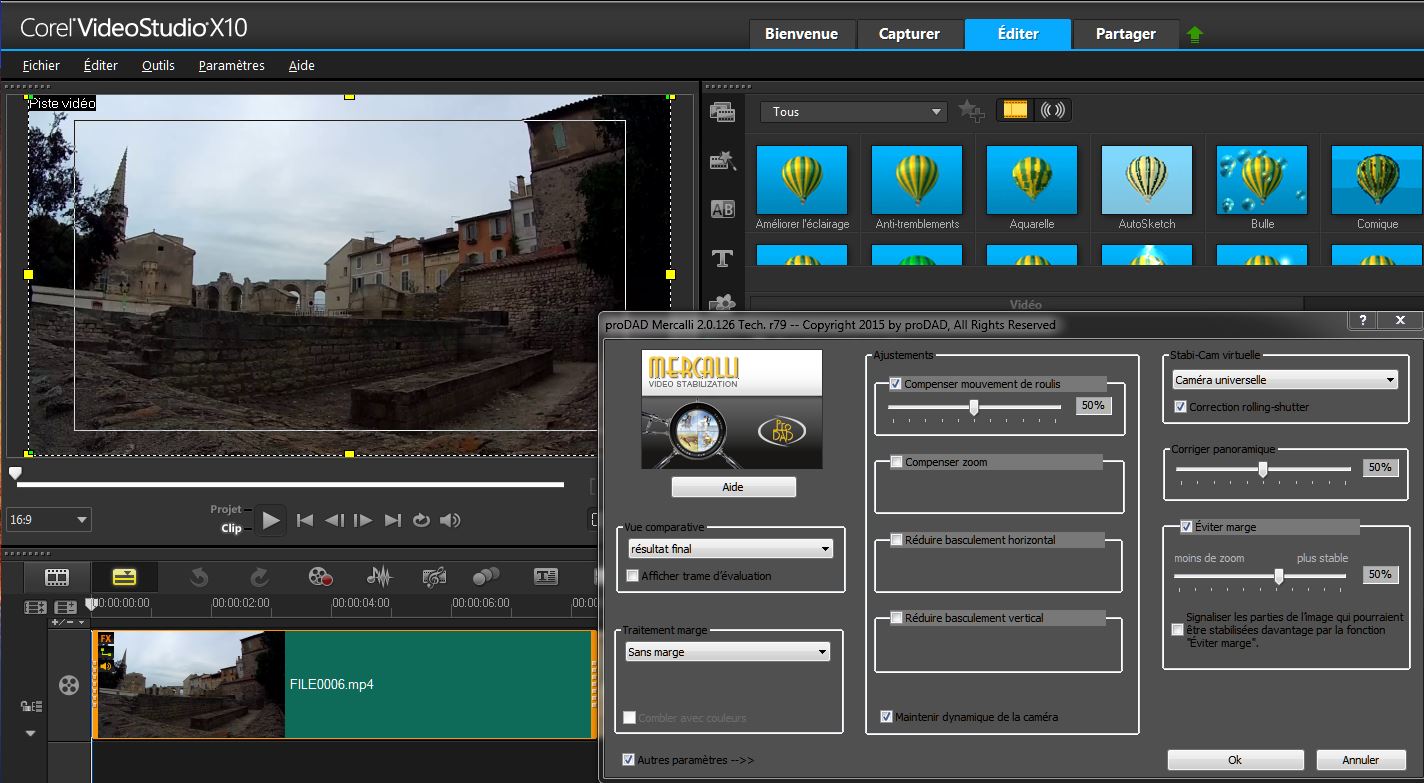Show audio filters icon

click(x=1052, y=111)
